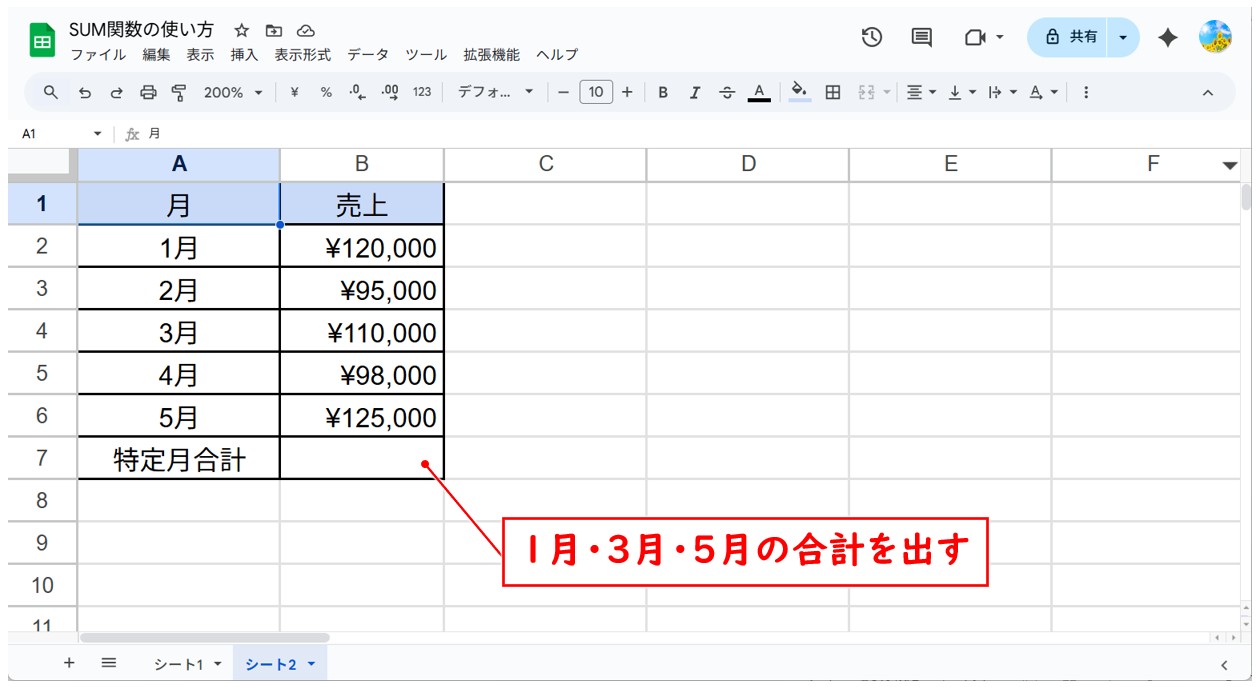Select the paint format roller icon
Image resolution: width=1256 pixels, height=687 pixels.
[179, 92]
